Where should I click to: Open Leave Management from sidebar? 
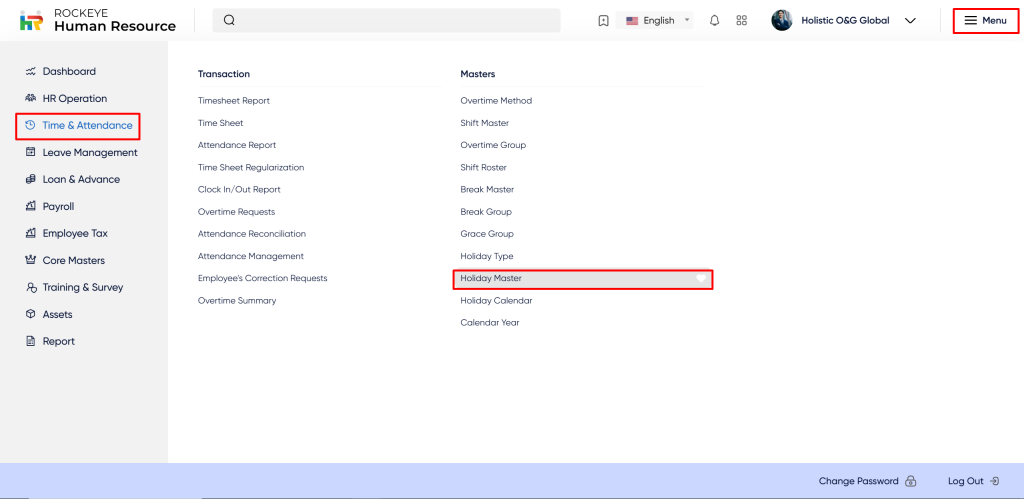coord(89,152)
